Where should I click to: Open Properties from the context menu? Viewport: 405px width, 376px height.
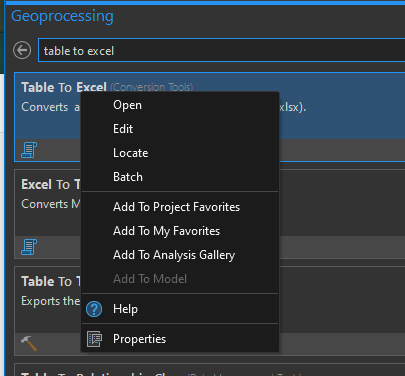(180, 339)
